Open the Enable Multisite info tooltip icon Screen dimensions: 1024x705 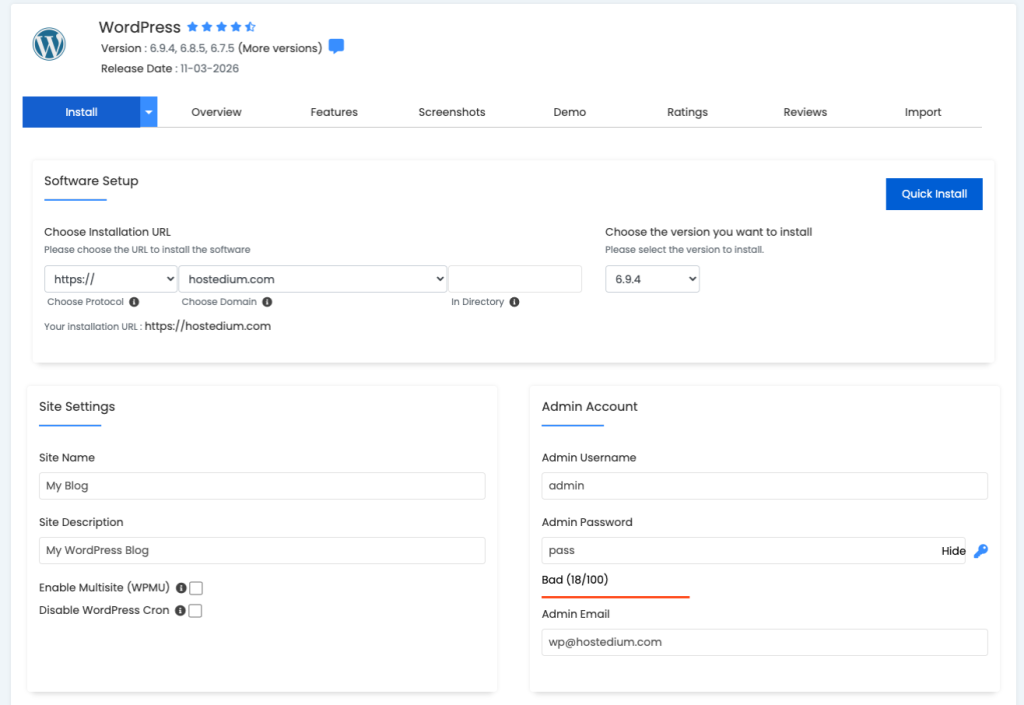tap(180, 588)
